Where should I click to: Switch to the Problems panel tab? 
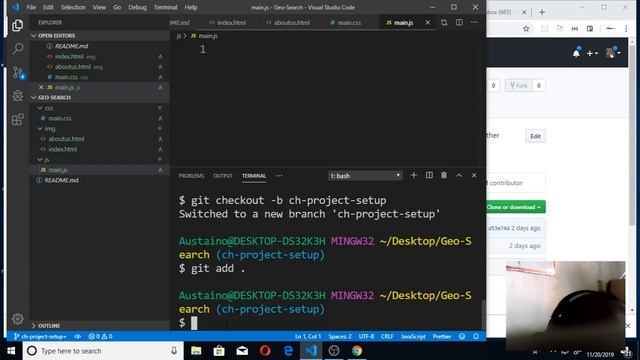click(x=191, y=176)
